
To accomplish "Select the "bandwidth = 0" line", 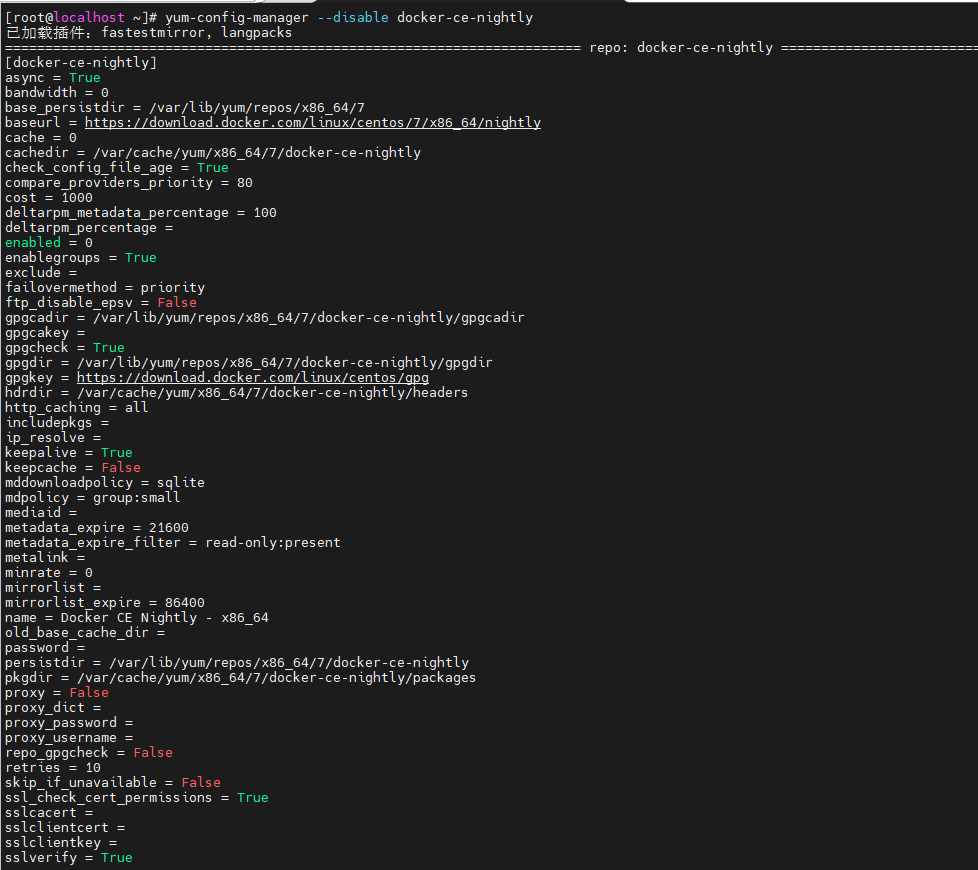I will pyautogui.click(x=57, y=93).
